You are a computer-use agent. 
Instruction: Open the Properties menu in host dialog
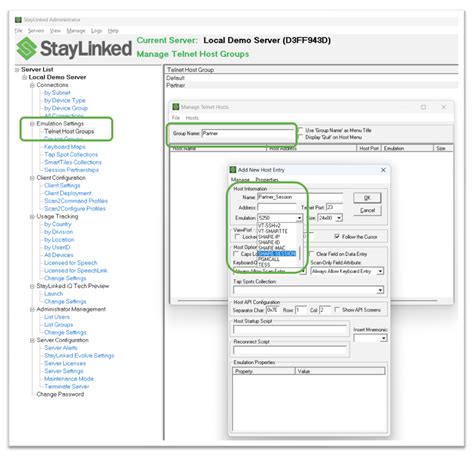[267, 180]
